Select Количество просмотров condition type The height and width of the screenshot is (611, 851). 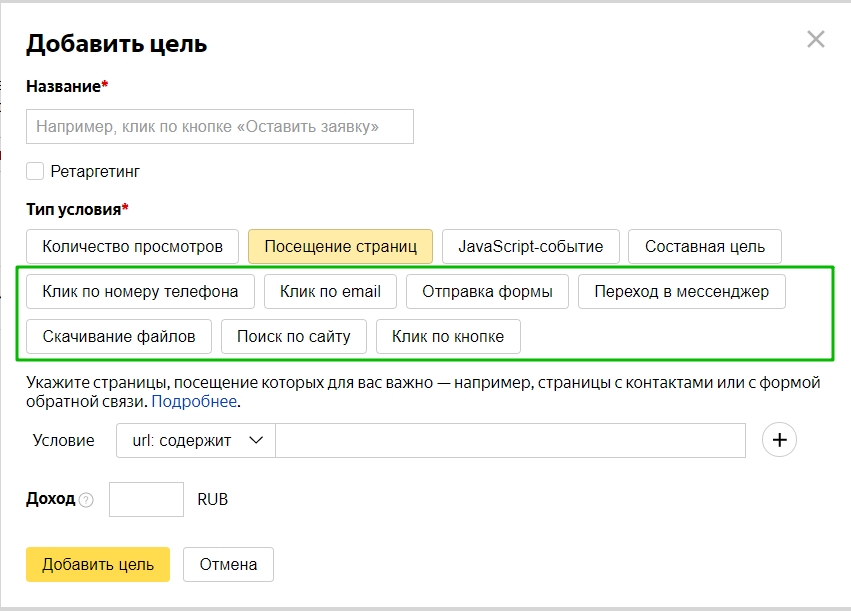click(132, 246)
